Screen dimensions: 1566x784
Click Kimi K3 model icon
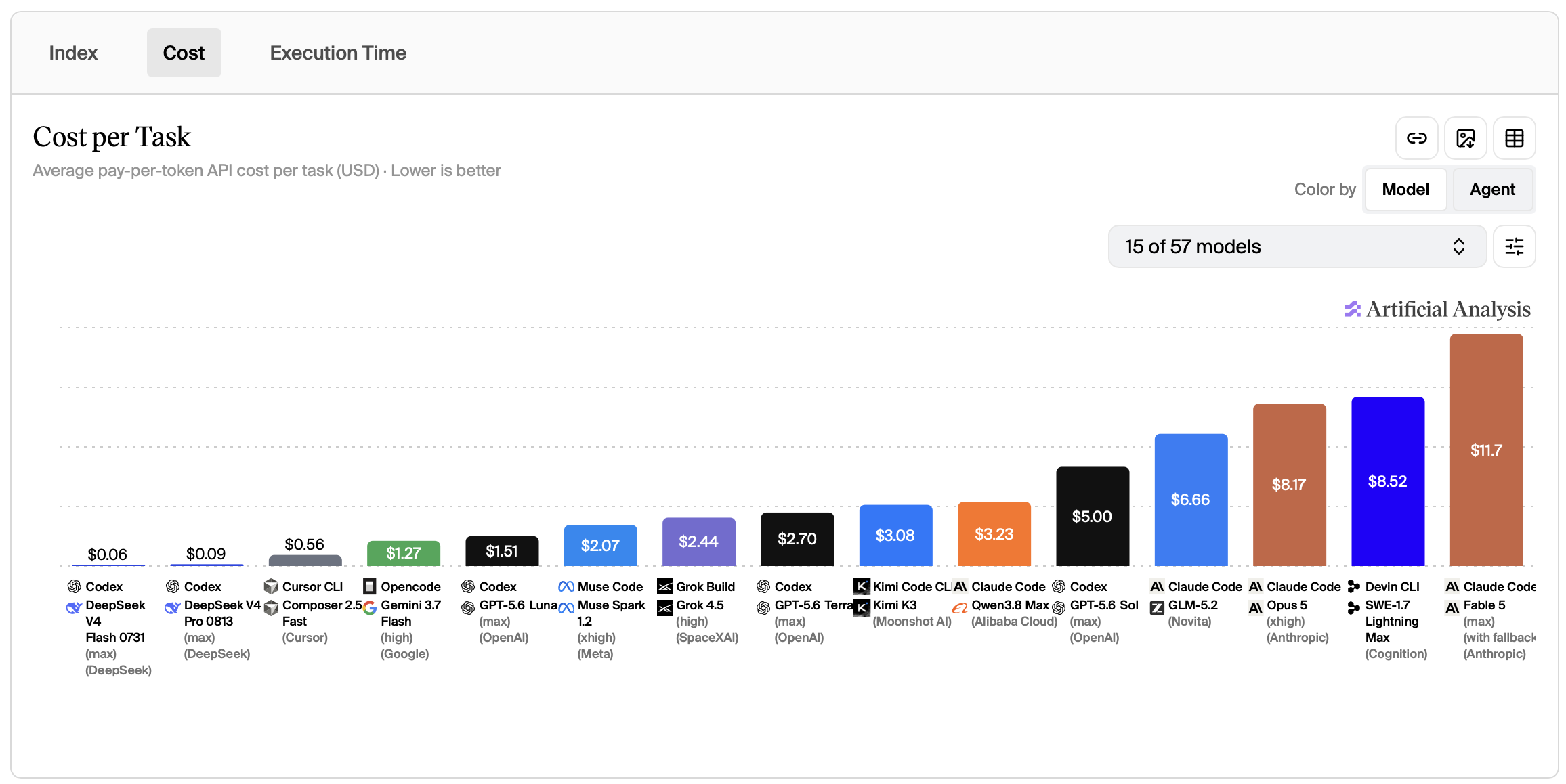[862, 607]
